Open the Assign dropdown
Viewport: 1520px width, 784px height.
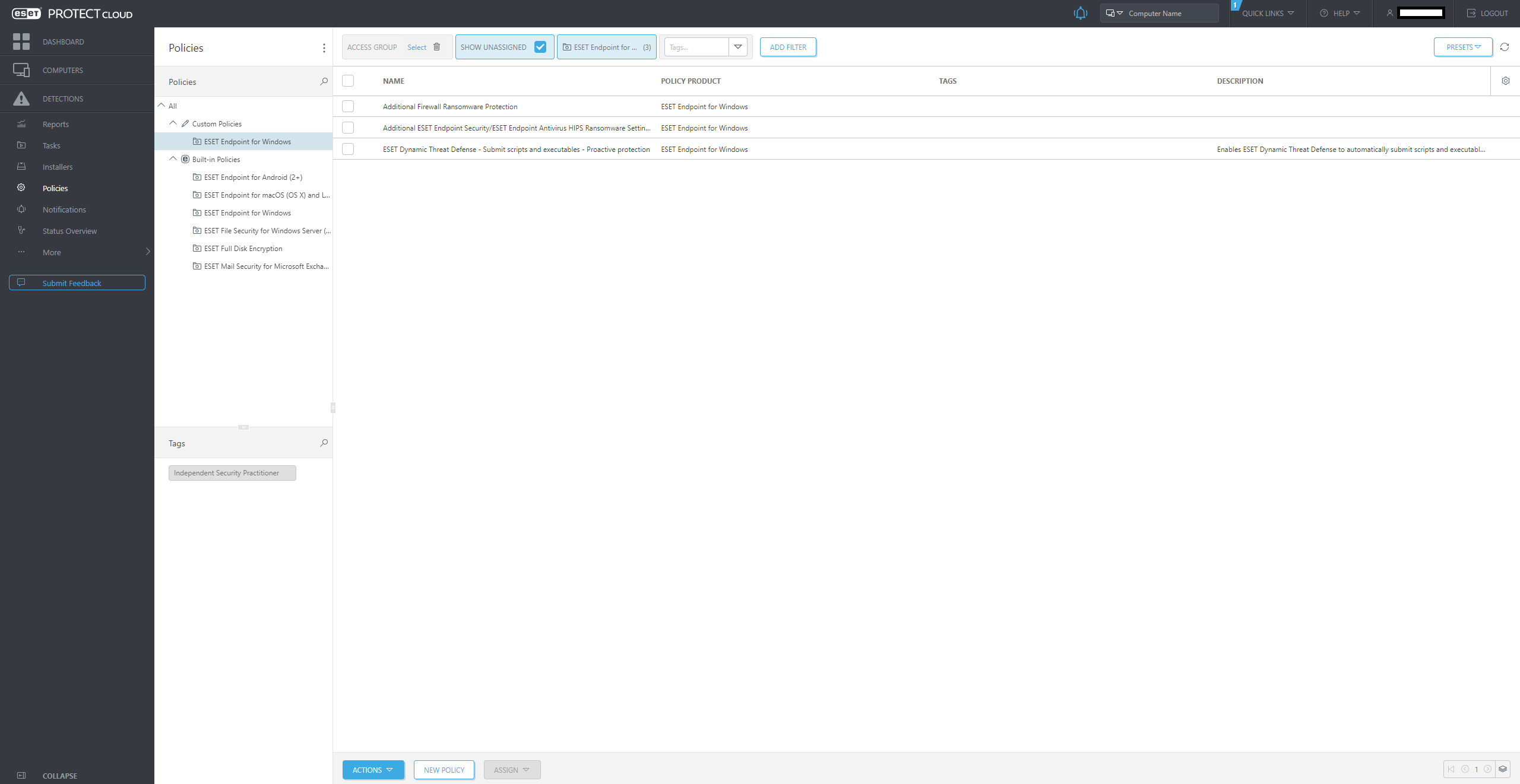tap(512, 770)
